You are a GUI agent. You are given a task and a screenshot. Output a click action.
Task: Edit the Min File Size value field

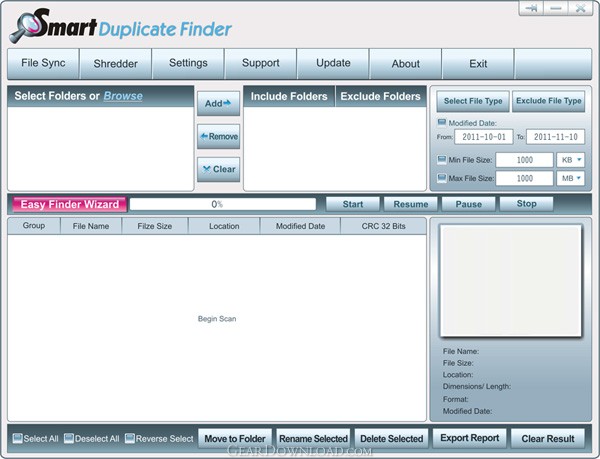pos(525,160)
